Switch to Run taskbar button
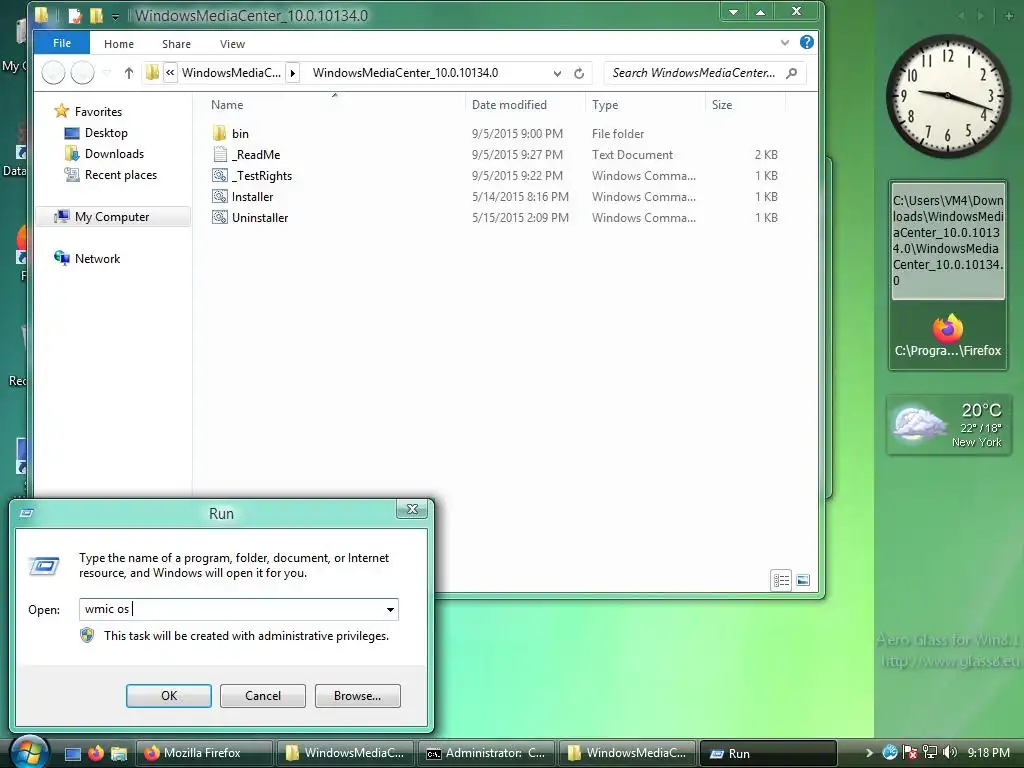 (767, 753)
